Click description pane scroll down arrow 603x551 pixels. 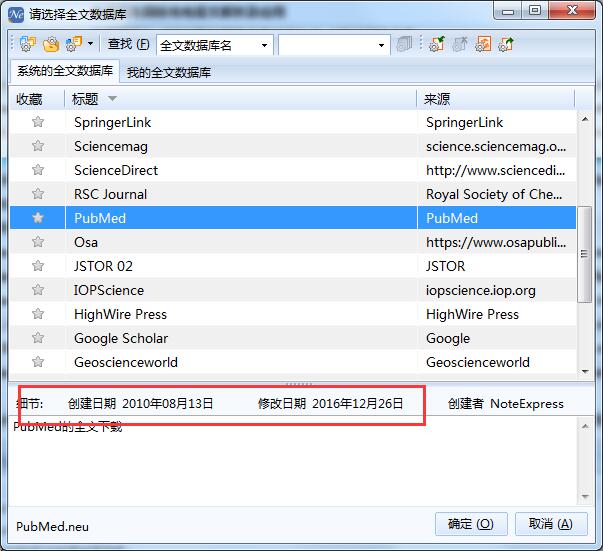click(x=585, y=496)
